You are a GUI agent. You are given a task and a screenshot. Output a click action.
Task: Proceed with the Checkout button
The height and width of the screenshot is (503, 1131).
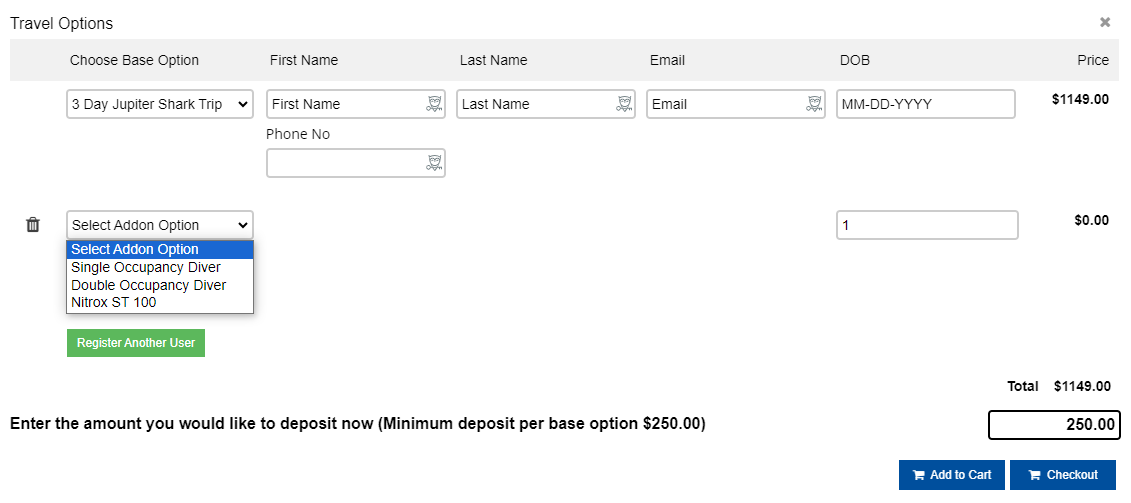click(1062, 475)
